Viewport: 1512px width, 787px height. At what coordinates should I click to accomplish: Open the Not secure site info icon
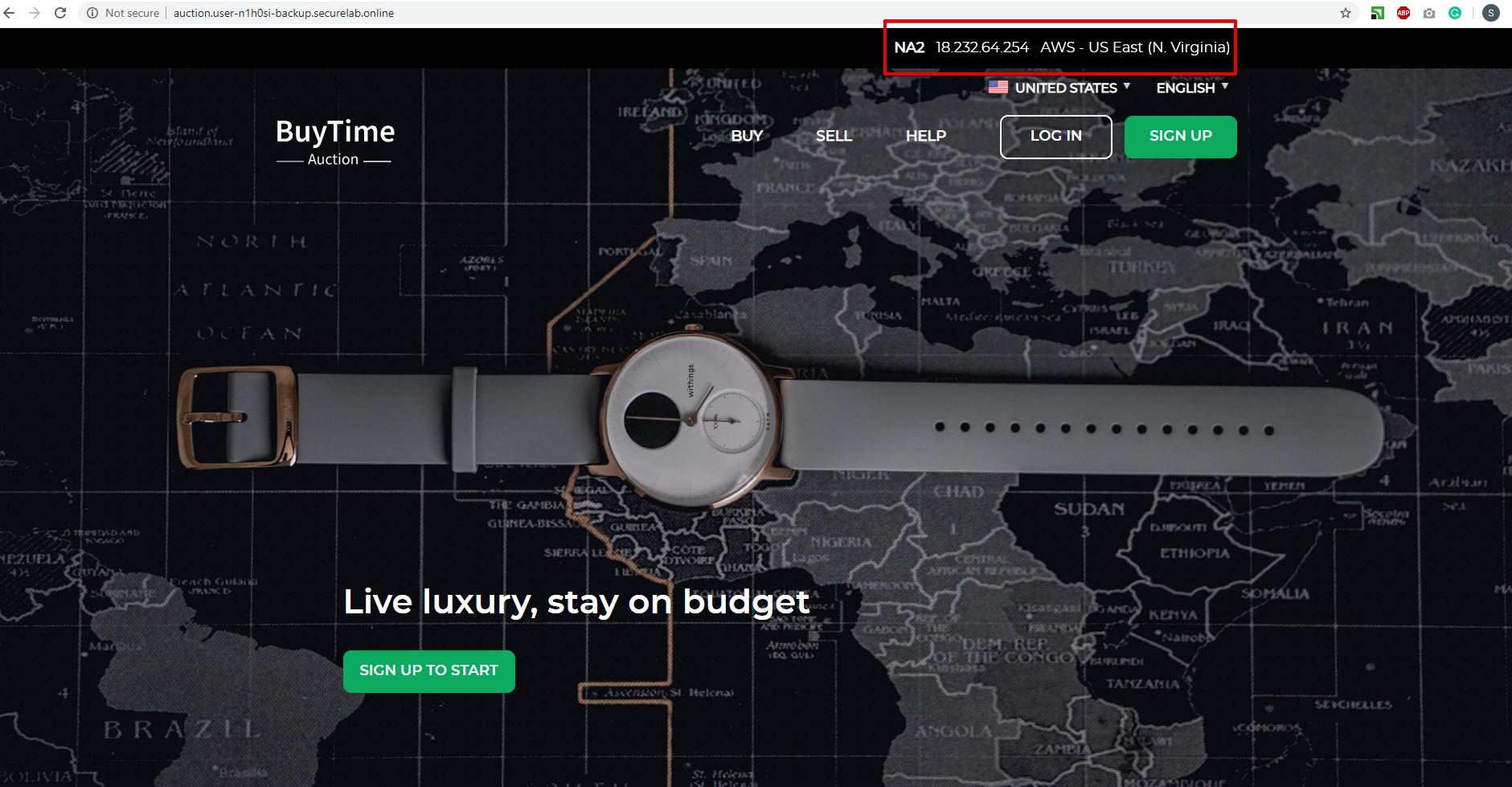[92, 13]
